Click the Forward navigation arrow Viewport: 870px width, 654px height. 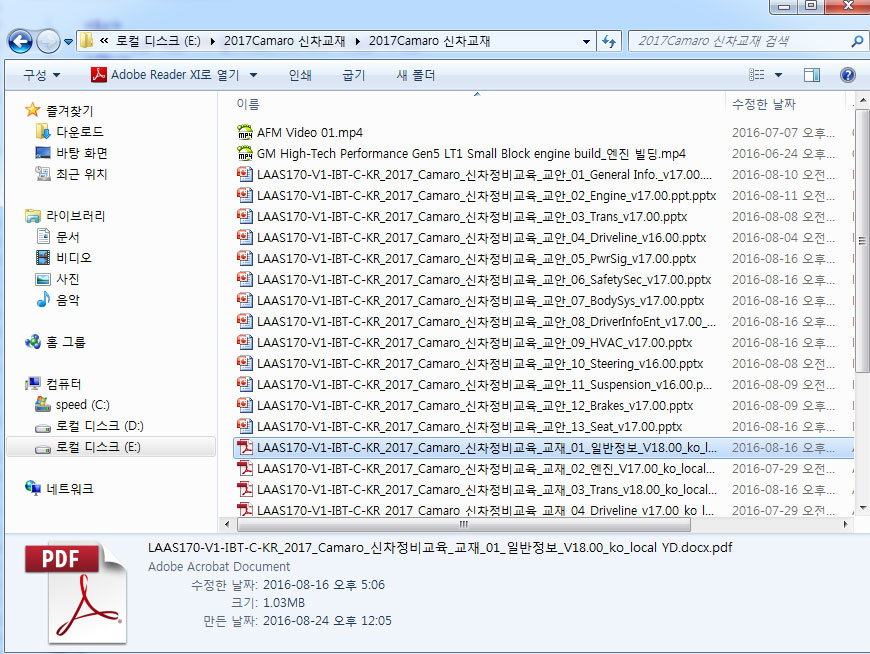pyautogui.click(x=48, y=41)
